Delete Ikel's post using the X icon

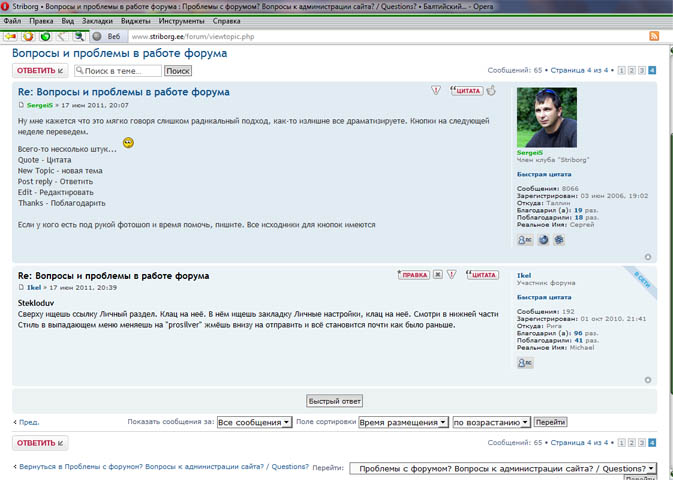click(439, 274)
